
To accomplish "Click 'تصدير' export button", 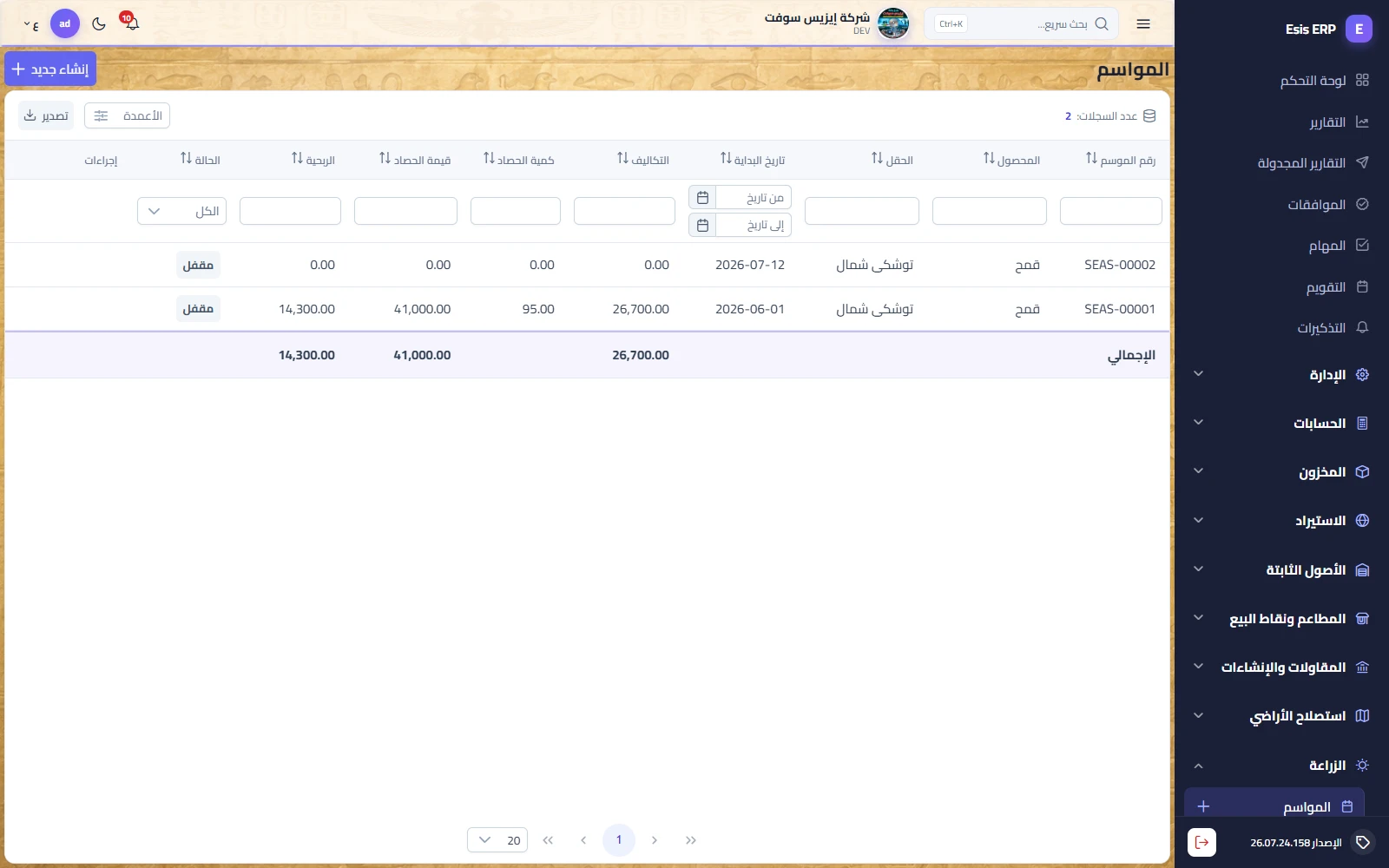I will 46,115.
